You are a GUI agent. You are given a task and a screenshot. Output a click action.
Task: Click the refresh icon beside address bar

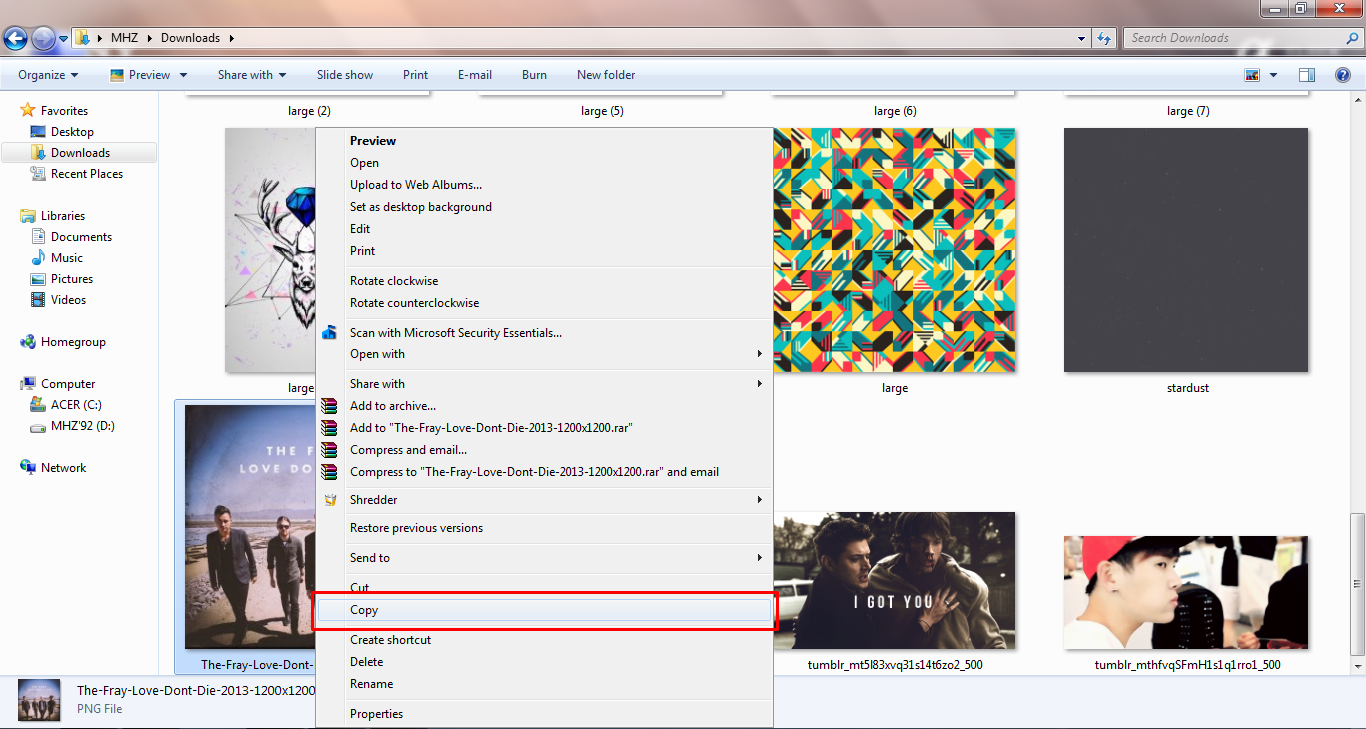tap(1104, 38)
